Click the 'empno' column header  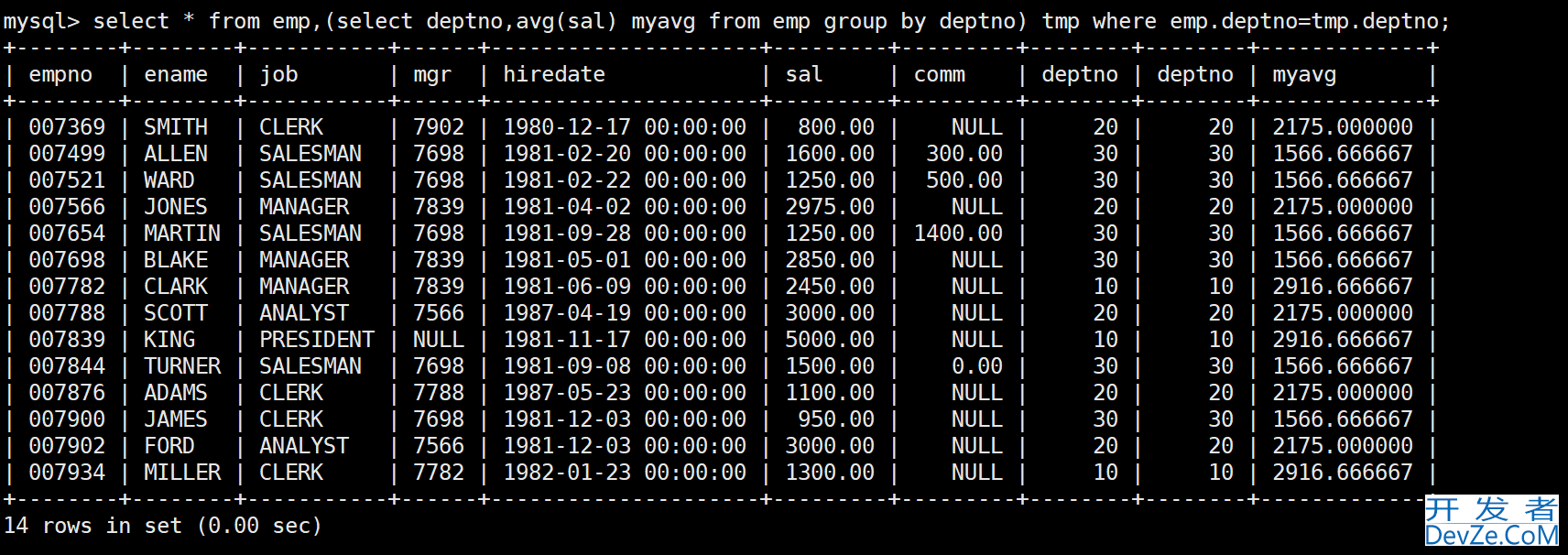click(60, 74)
